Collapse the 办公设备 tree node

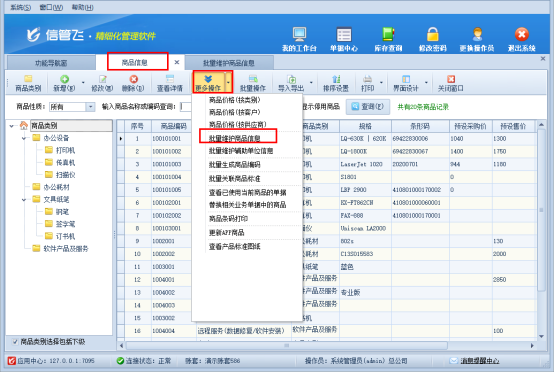[x=24, y=138]
